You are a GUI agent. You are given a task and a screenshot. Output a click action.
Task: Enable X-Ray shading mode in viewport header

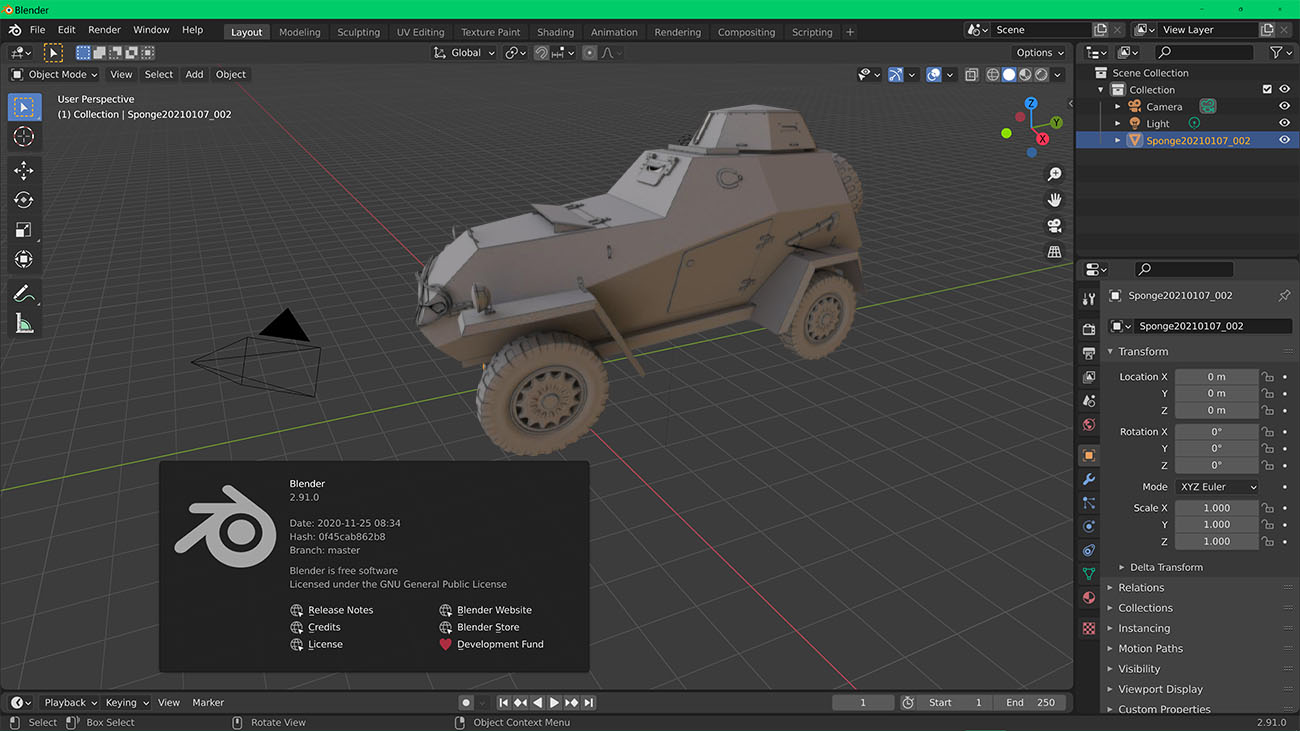coord(971,73)
